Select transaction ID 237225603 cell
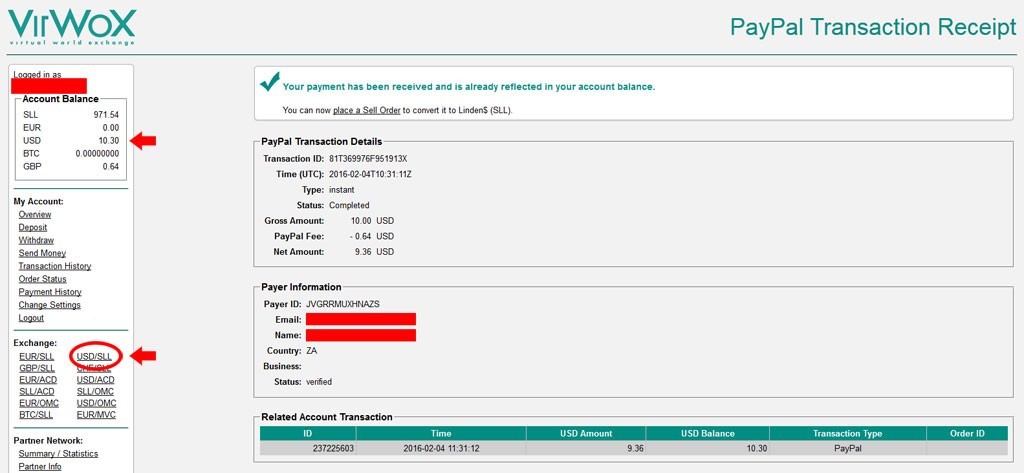 308,449
